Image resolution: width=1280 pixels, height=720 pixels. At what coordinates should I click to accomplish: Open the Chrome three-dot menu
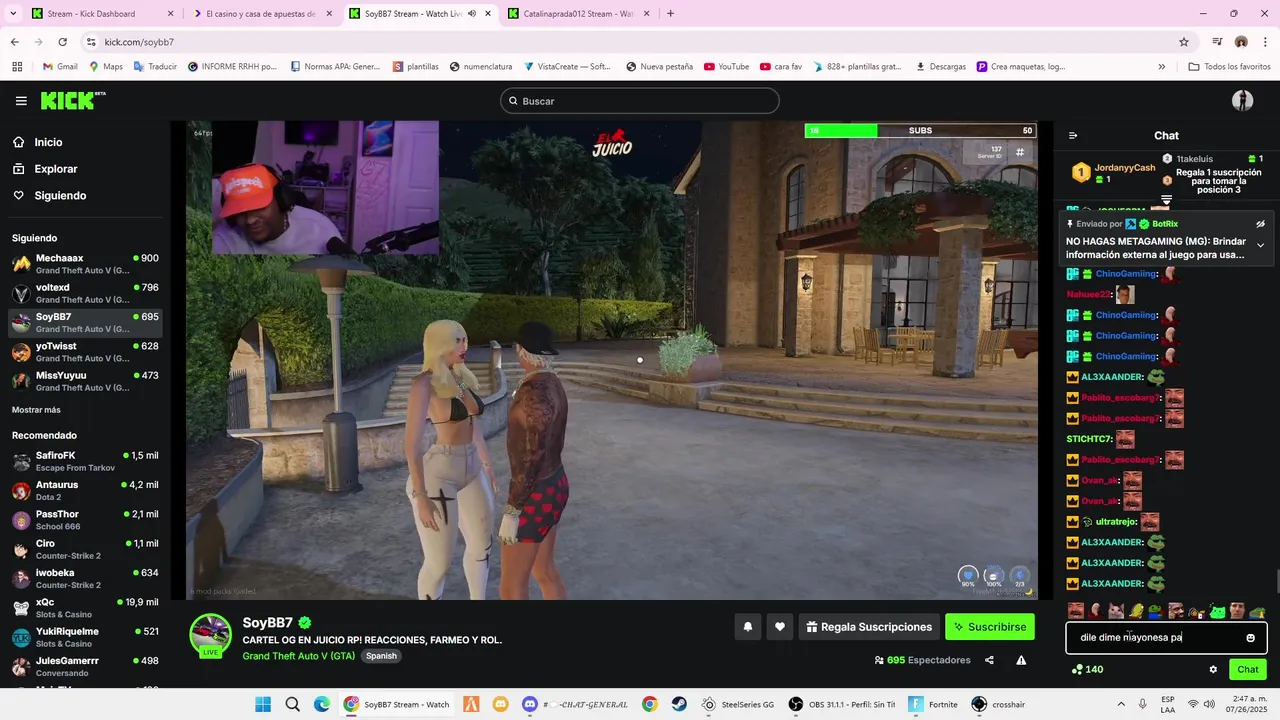(x=1265, y=42)
